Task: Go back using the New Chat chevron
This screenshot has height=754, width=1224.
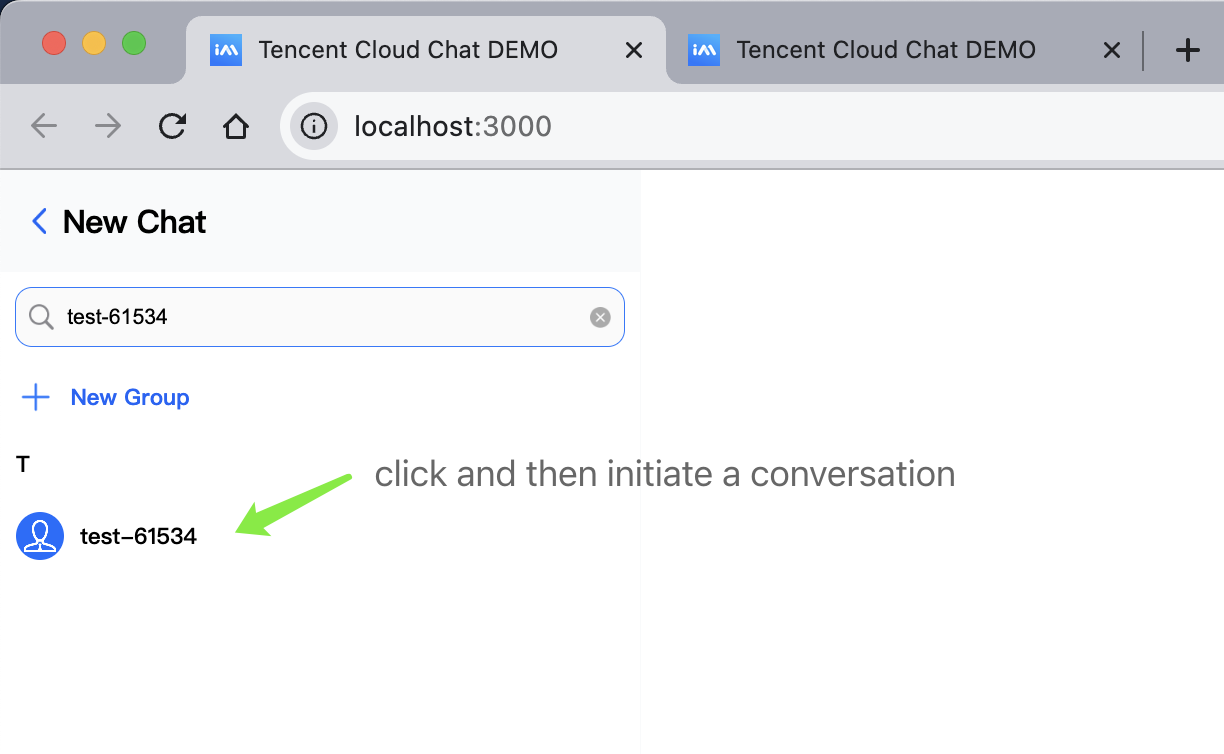Action: coord(40,221)
